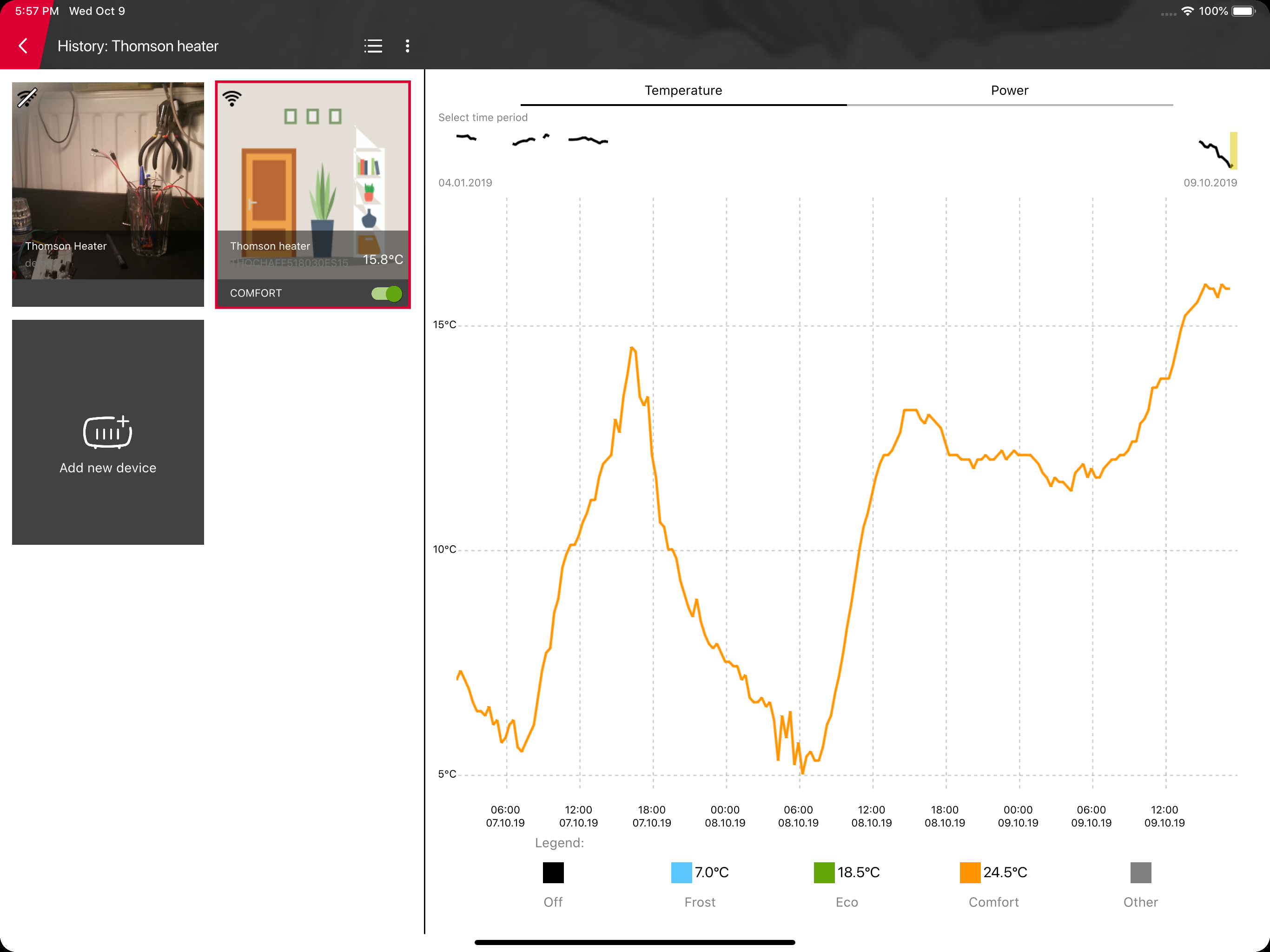
Task: Tap the 15.8°C current temperature reading
Action: (383, 259)
